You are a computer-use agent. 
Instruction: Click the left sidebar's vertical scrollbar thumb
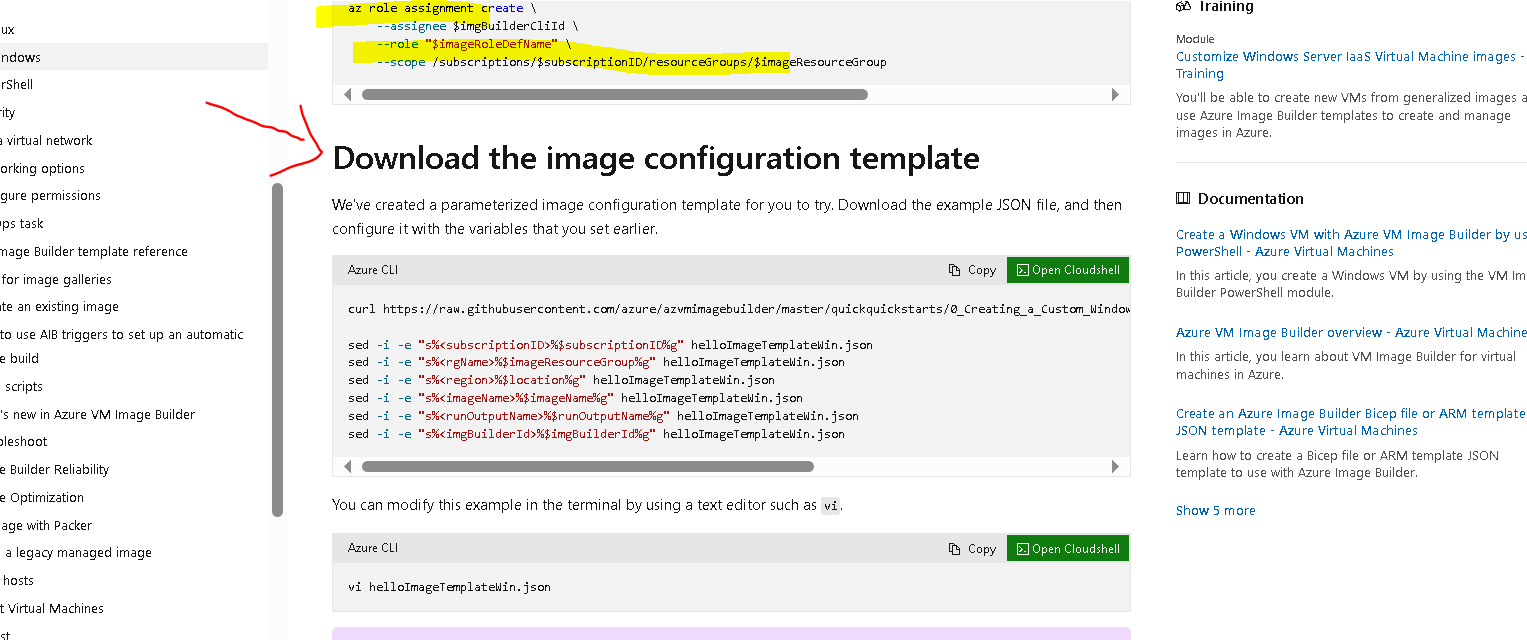[x=277, y=349]
